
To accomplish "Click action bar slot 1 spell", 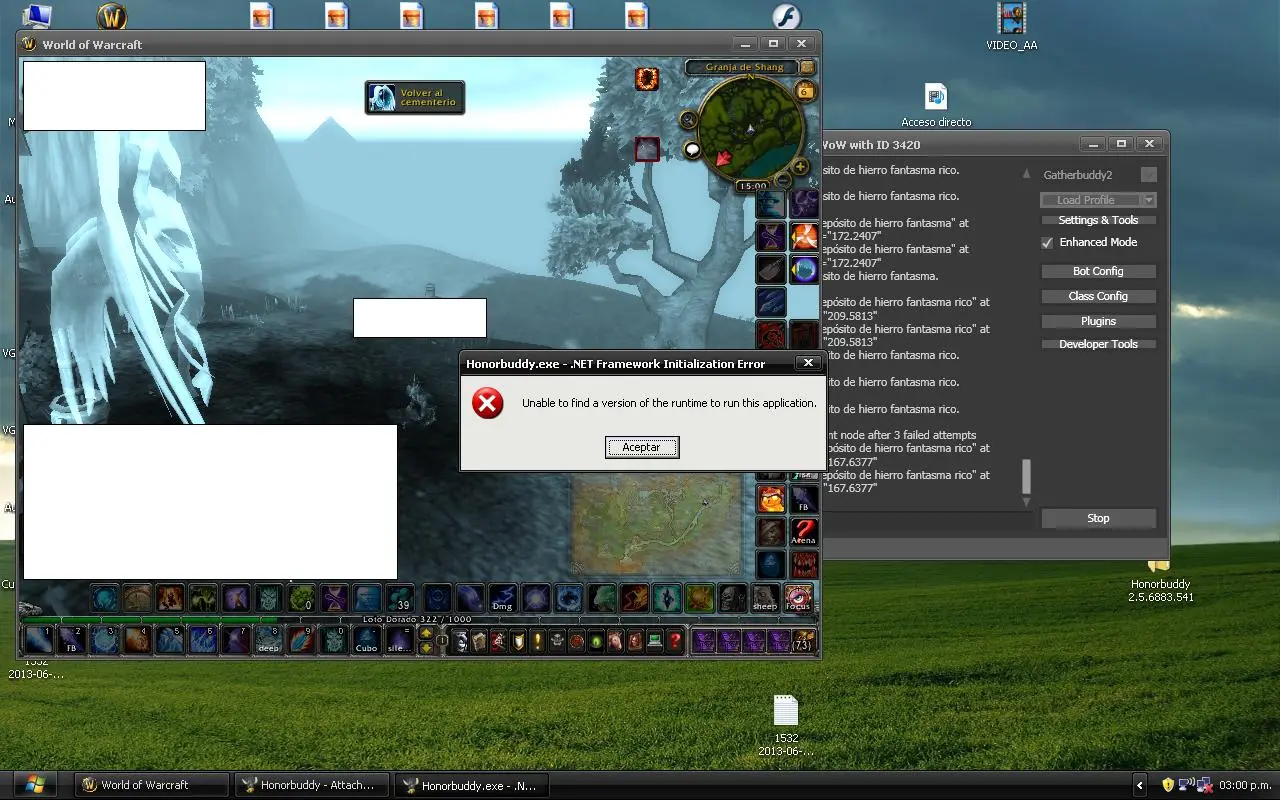I will click(39, 640).
